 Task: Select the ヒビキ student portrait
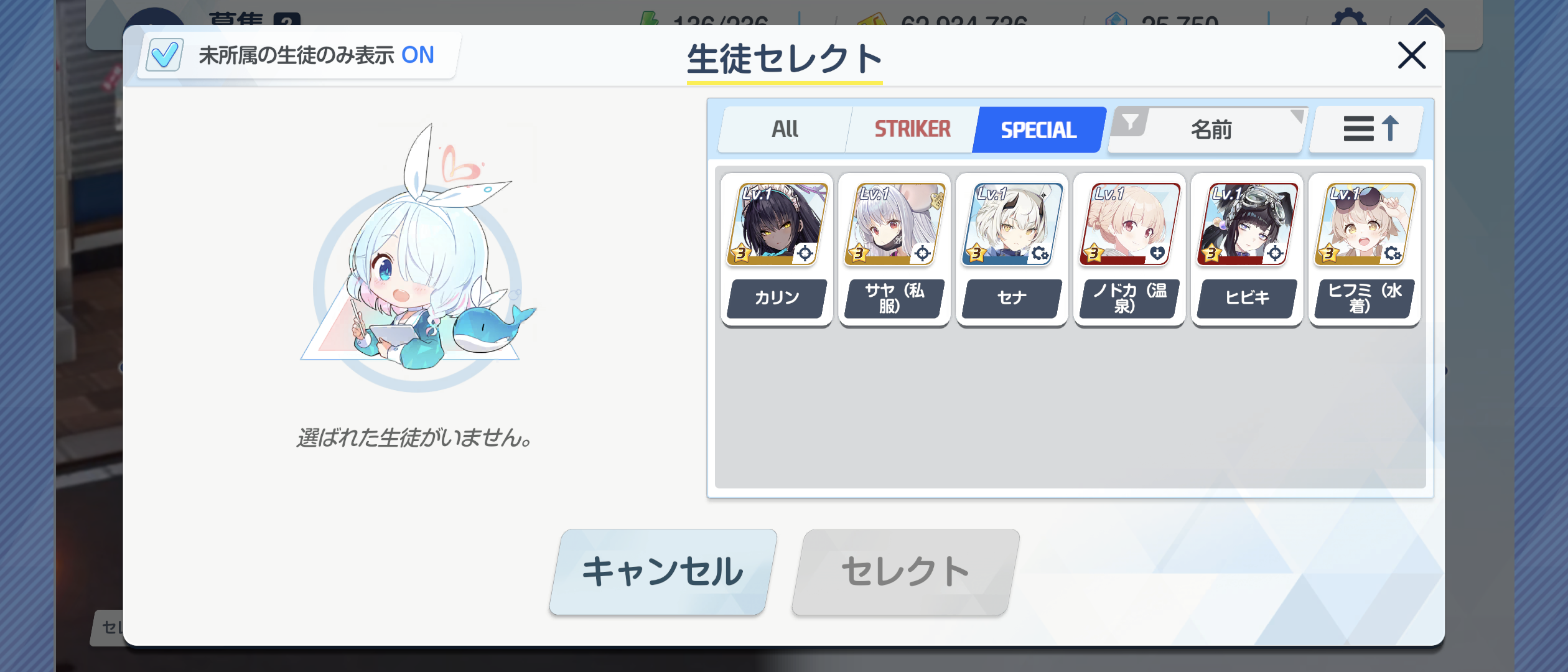(1247, 225)
